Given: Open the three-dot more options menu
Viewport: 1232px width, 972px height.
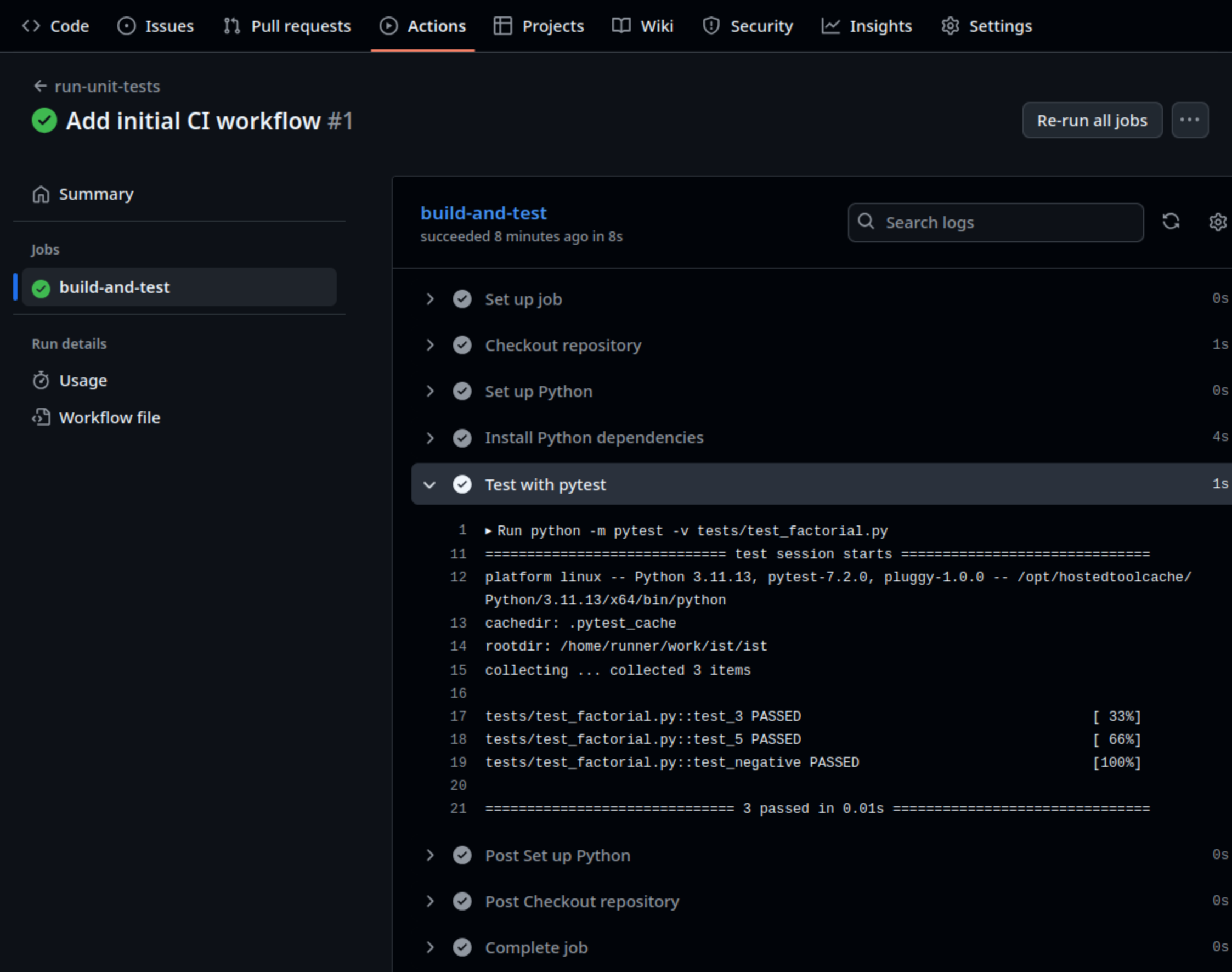Looking at the screenshot, I should [x=1189, y=121].
